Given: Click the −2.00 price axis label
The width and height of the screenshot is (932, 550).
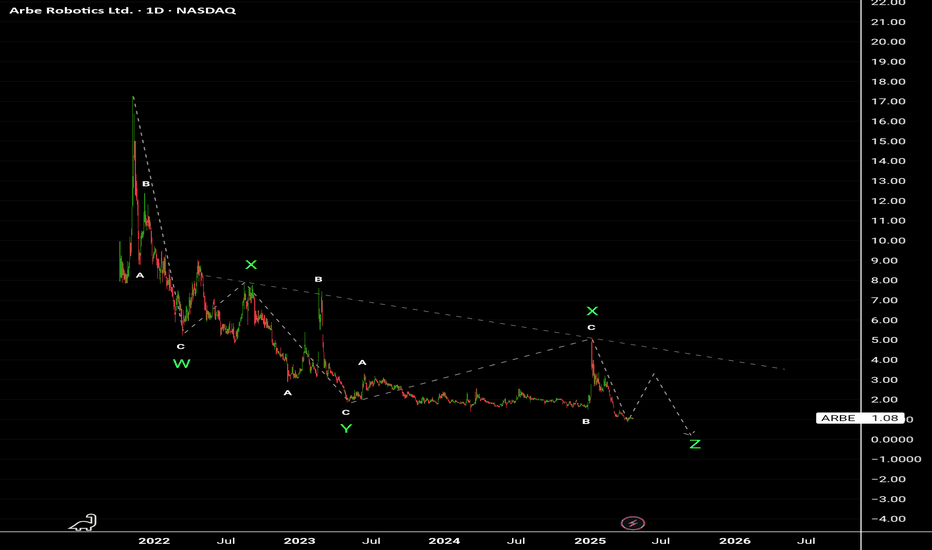Looking at the screenshot, I should coord(888,479).
